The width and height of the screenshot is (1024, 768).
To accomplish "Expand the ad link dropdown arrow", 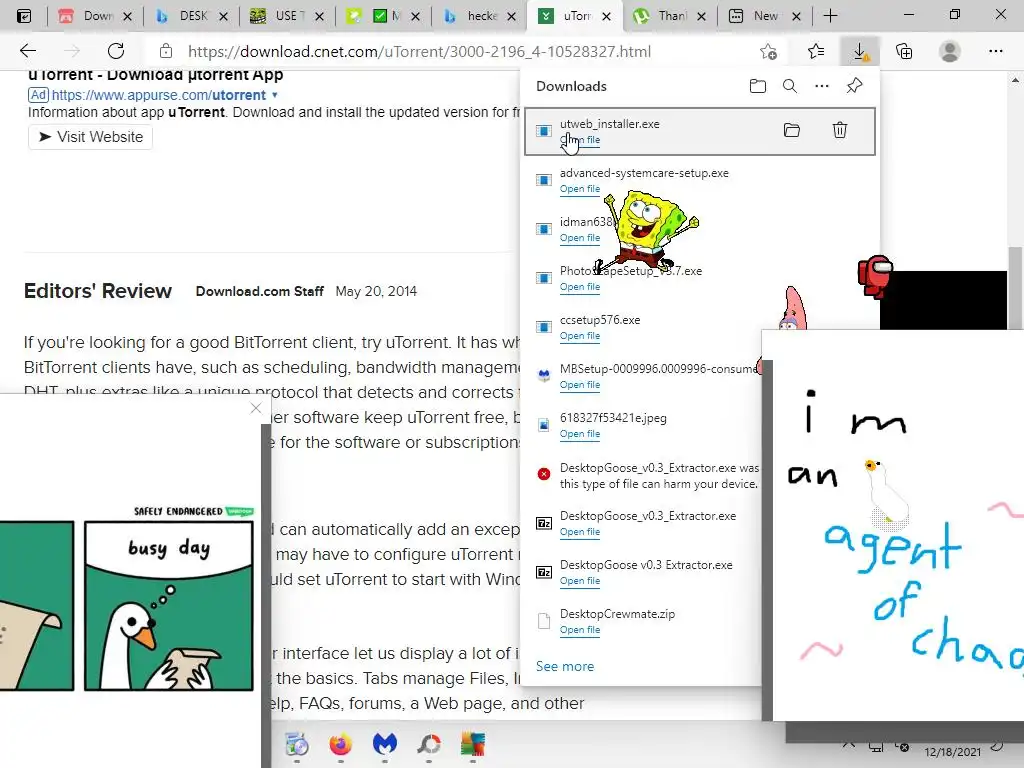I will coord(275,95).
